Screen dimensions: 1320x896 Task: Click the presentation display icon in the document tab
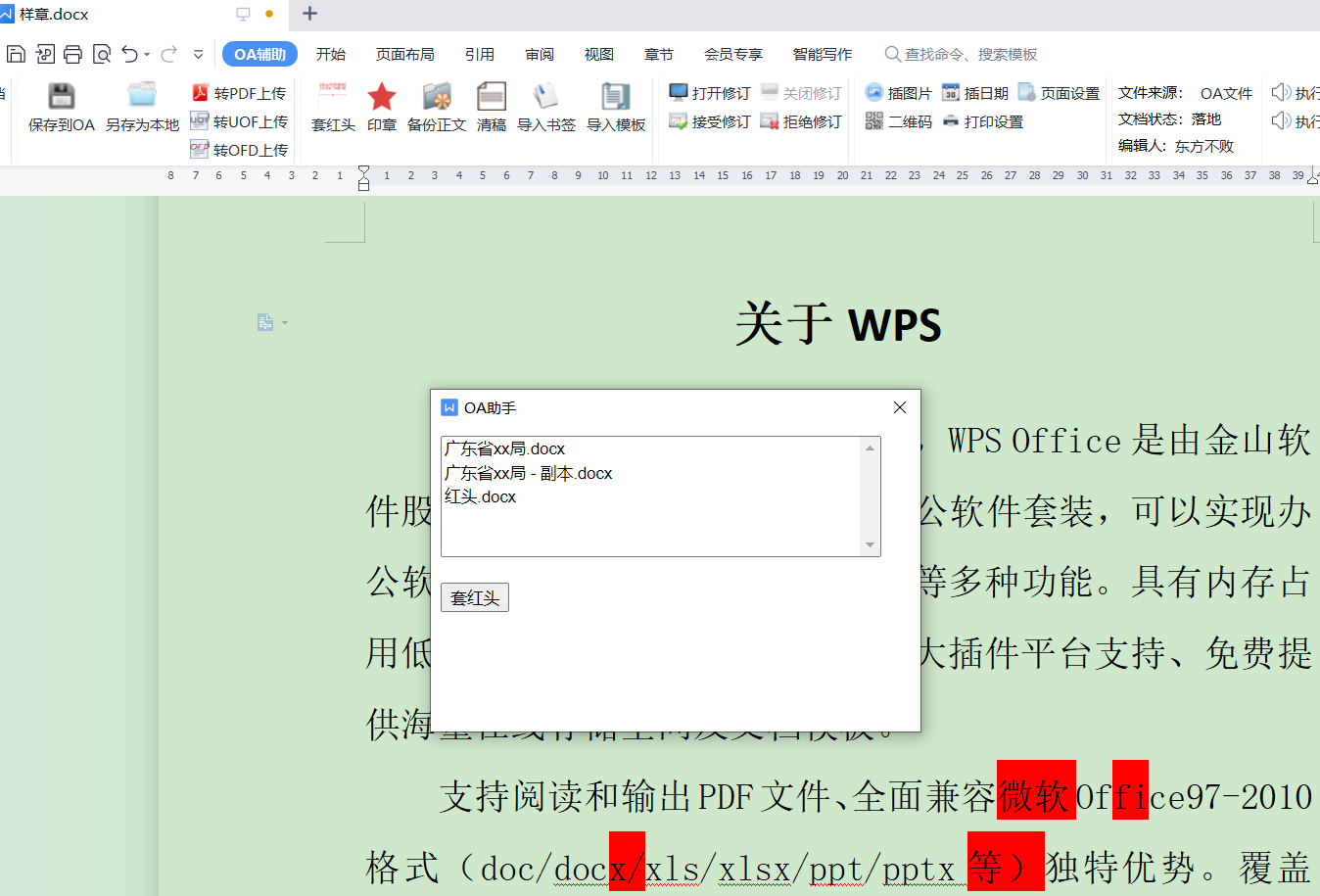click(243, 14)
